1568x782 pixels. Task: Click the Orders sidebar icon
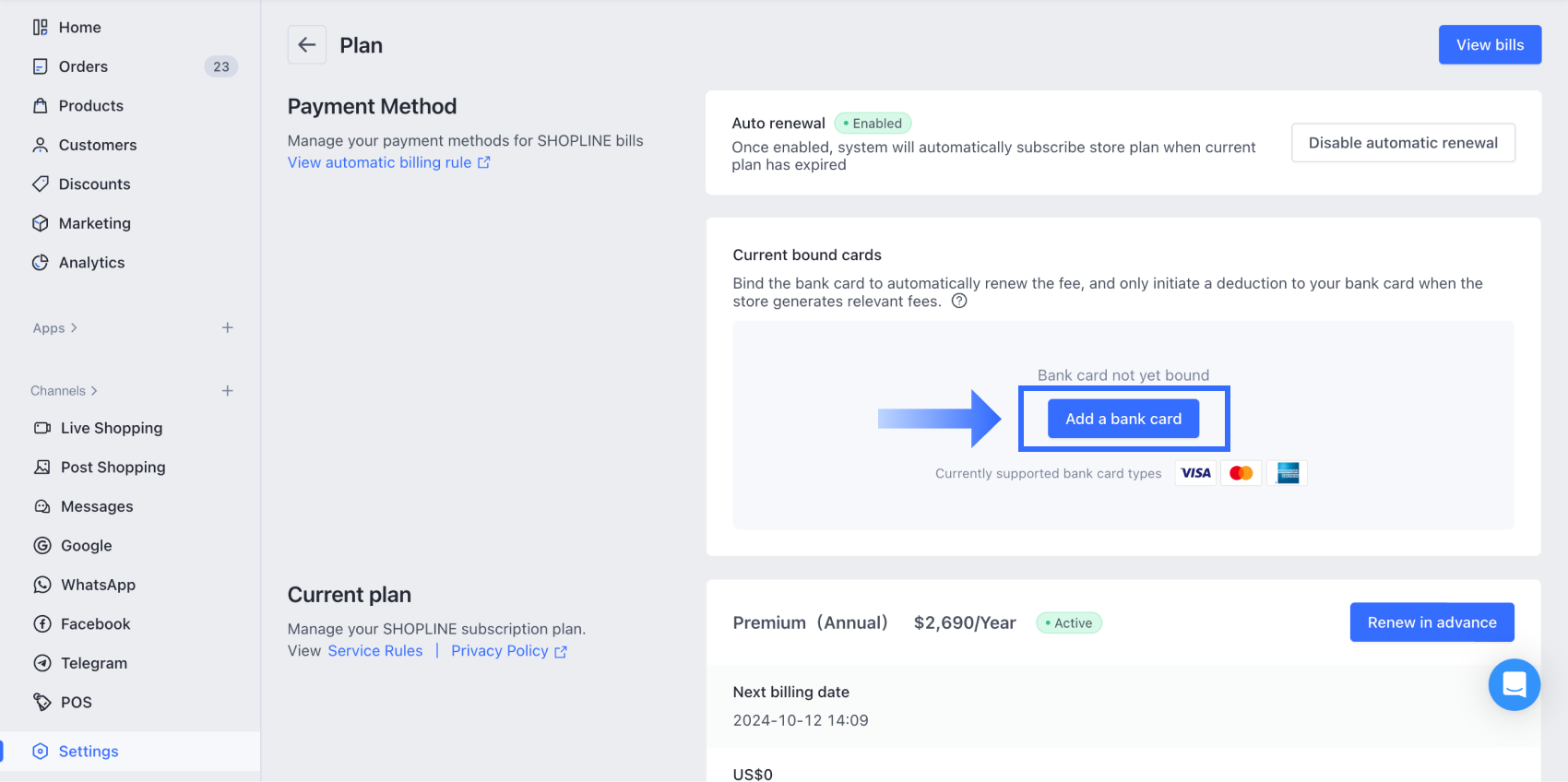pos(41,66)
